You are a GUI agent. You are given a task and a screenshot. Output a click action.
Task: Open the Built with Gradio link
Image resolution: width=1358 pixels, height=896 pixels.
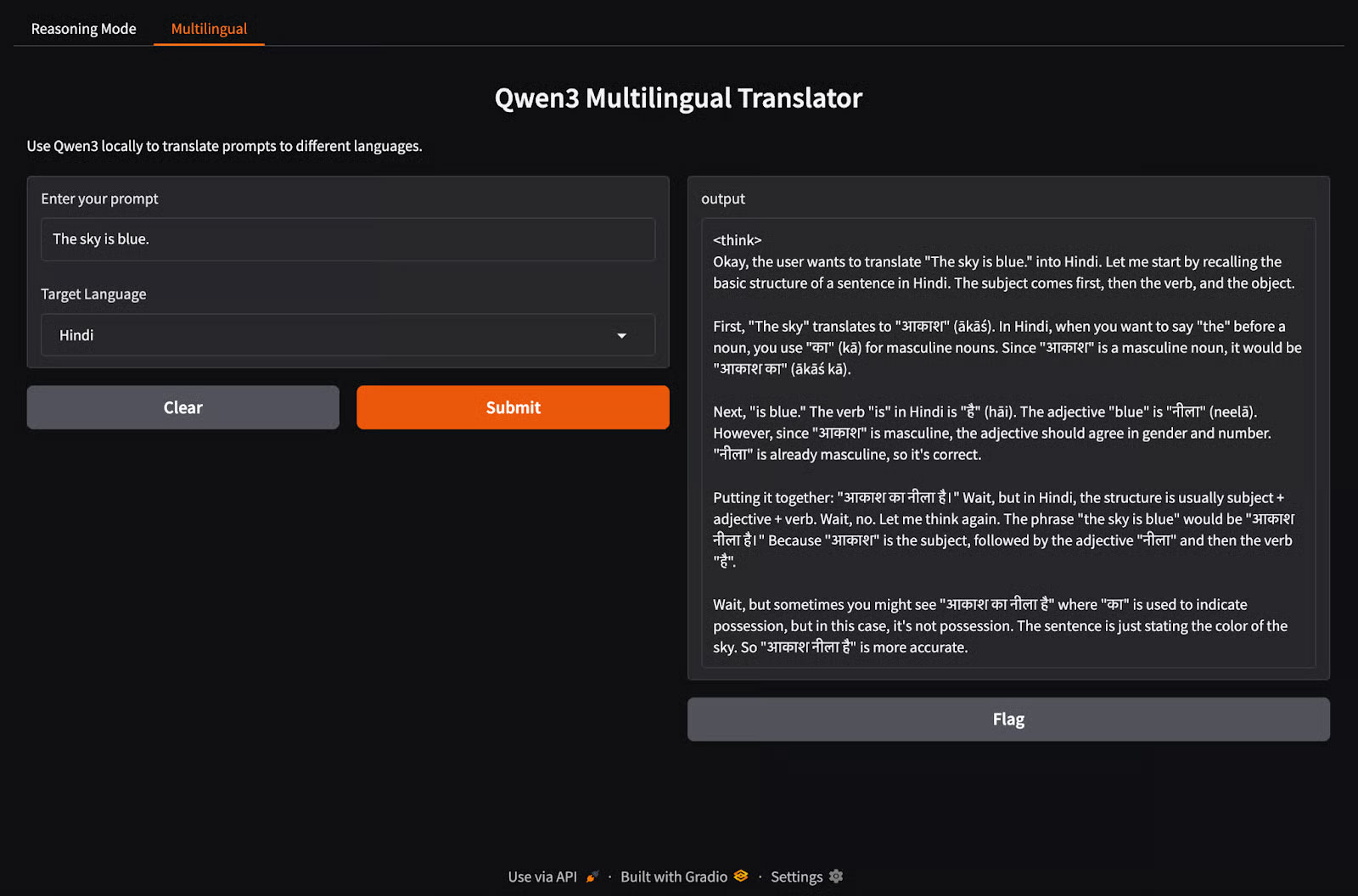pyautogui.click(x=684, y=876)
